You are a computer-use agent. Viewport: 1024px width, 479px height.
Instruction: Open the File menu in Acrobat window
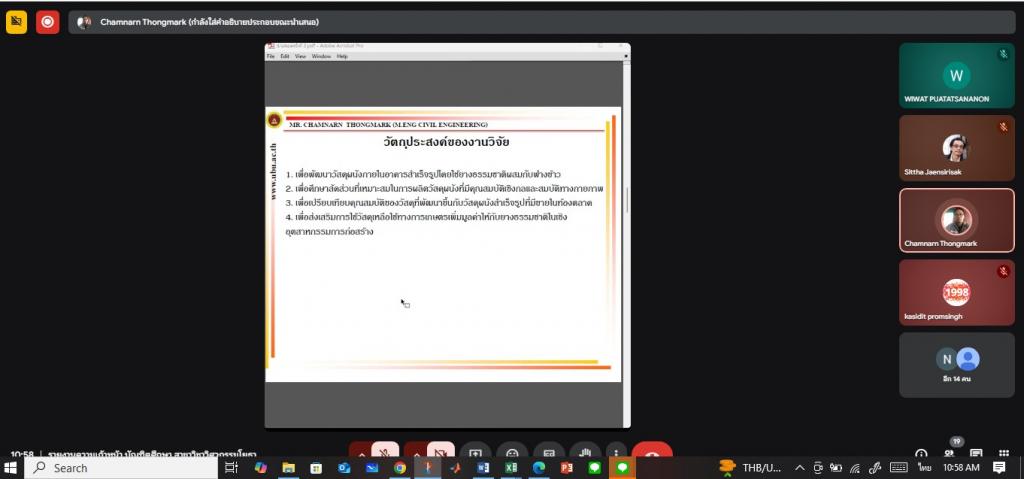pos(270,56)
